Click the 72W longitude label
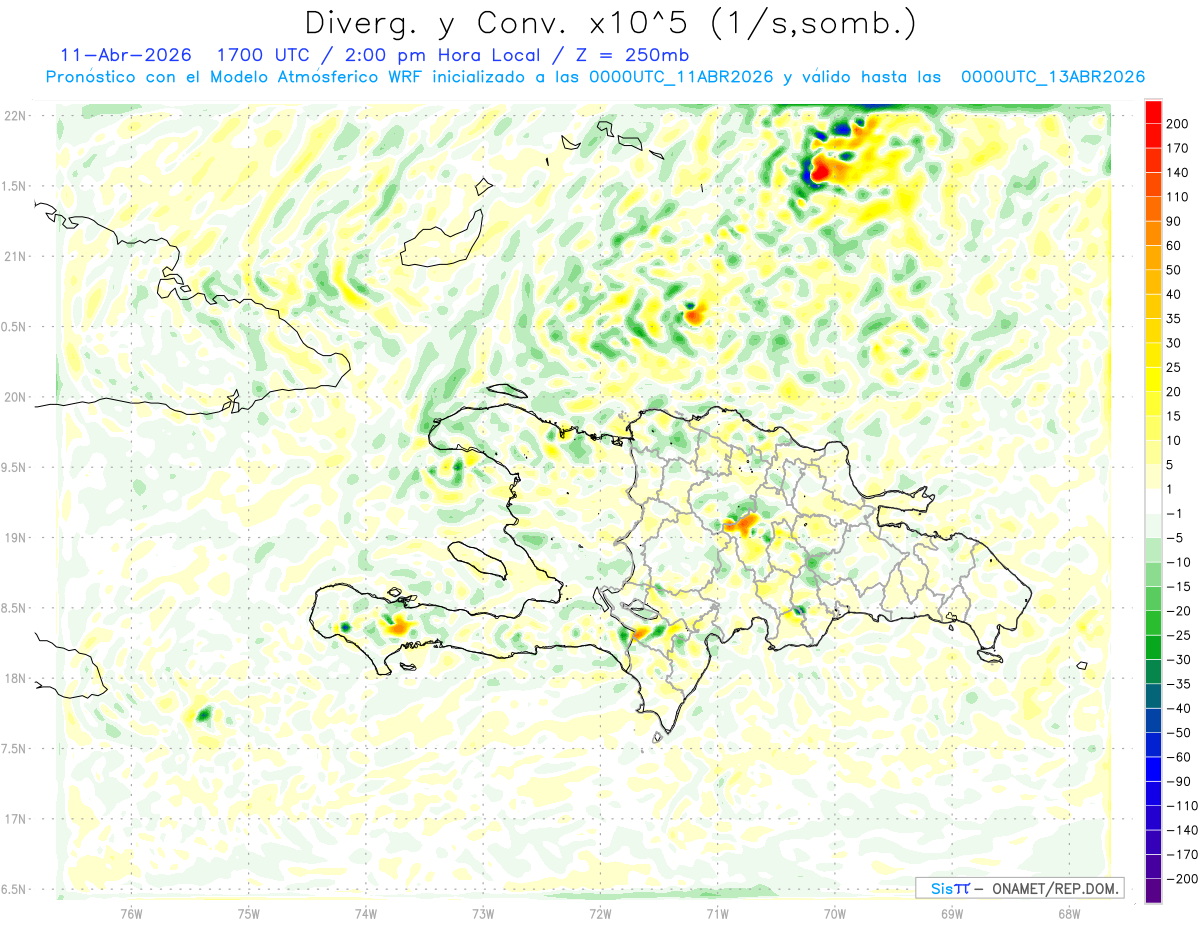The height and width of the screenshot is (927, 1200). click(600, 913)
